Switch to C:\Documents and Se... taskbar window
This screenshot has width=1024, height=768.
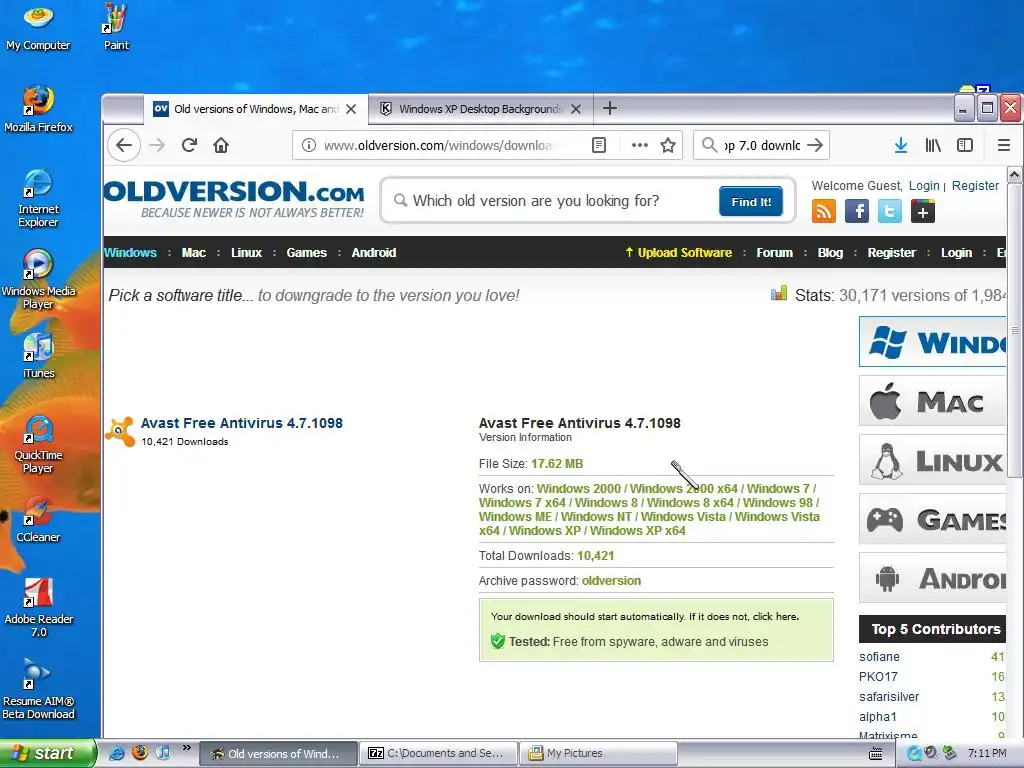pos(438,753)
